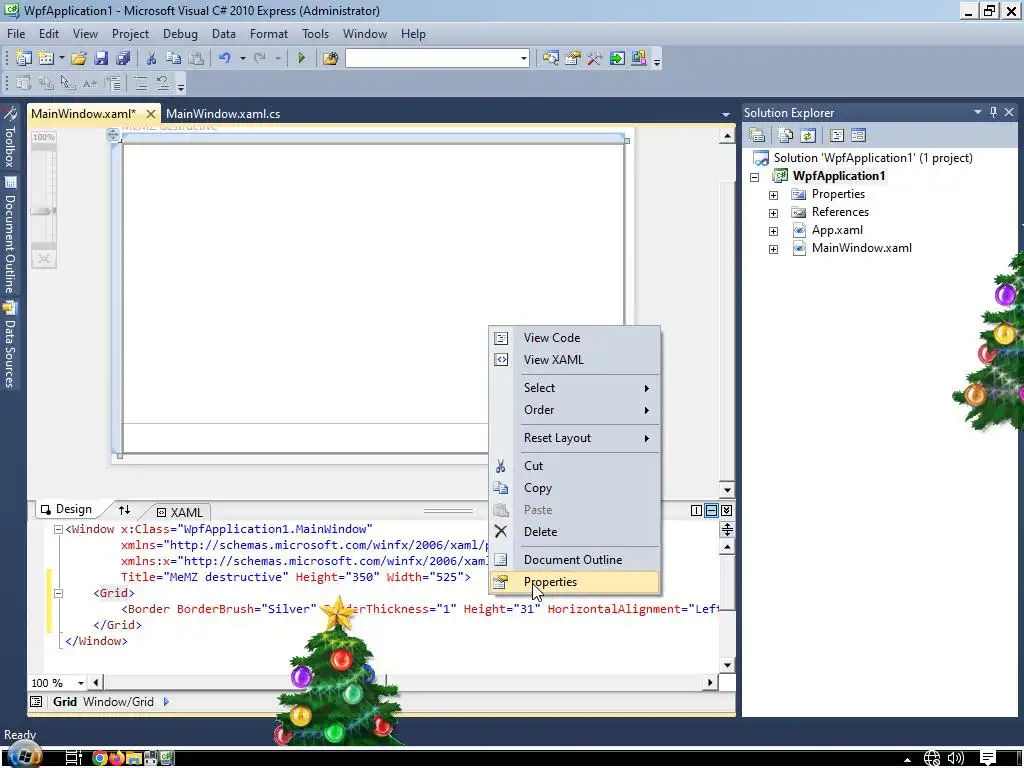
Task: Open the 100 % zoom dropdown in XAML editor
Action: 81,683
